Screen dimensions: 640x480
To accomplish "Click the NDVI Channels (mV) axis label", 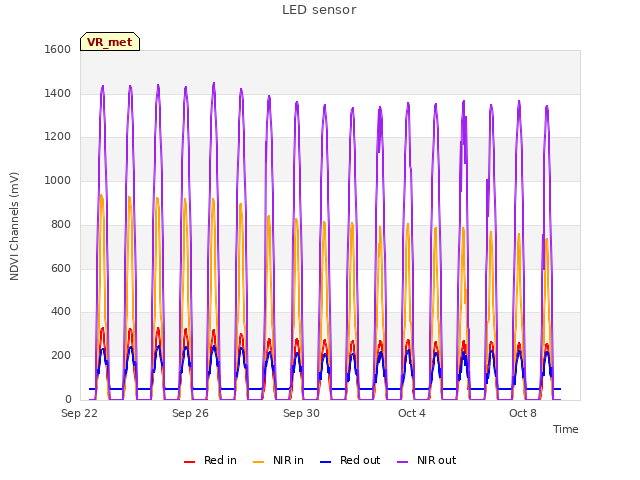I will click(14, 226).
